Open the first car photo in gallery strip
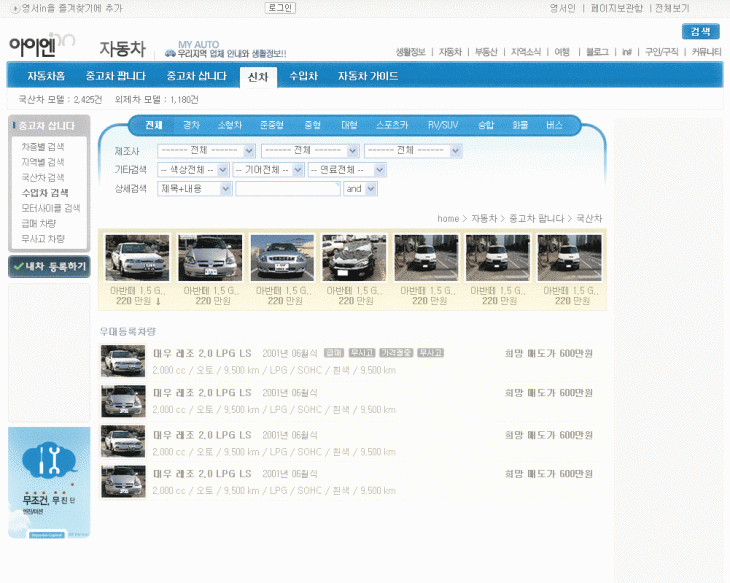The width and height of the screenshot is (730, 583). pos(137,258)
